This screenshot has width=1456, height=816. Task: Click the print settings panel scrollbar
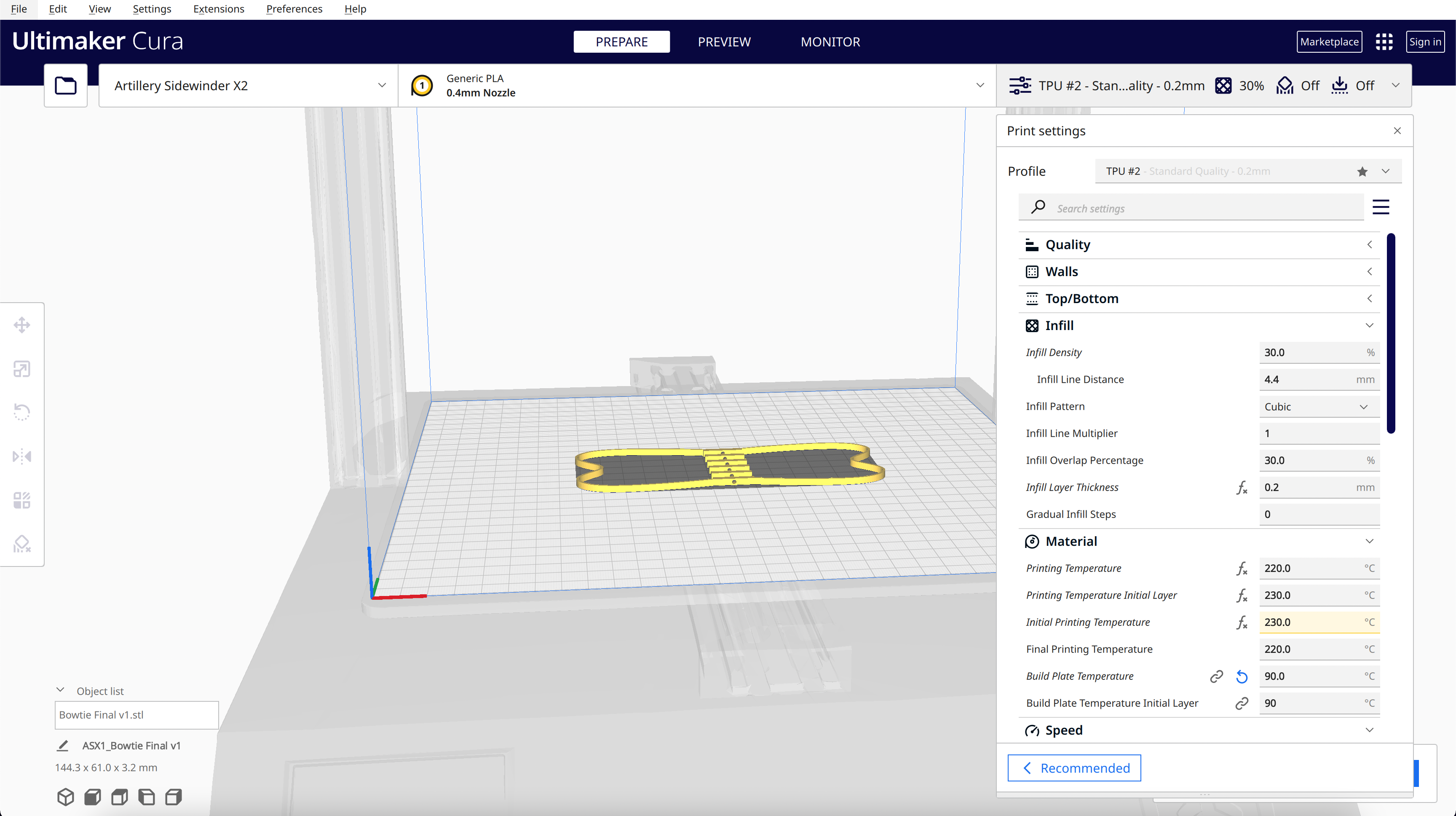pos(1391,333)
